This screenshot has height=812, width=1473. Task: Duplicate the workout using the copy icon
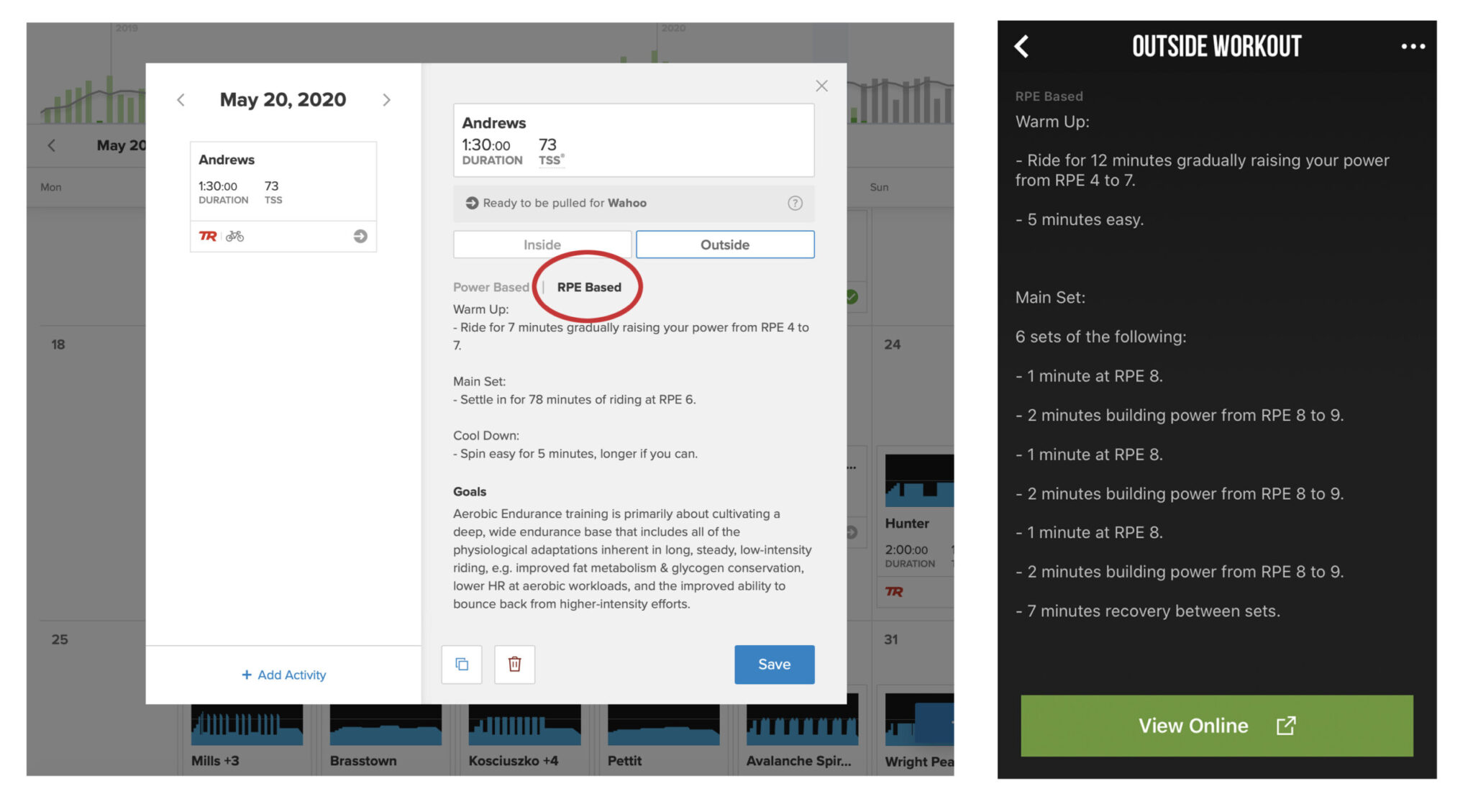point(461,664)
